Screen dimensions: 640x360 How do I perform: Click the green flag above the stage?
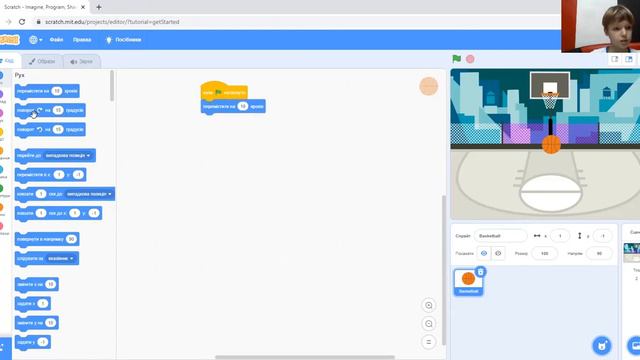pyautogui.click(x=456, y=59)
